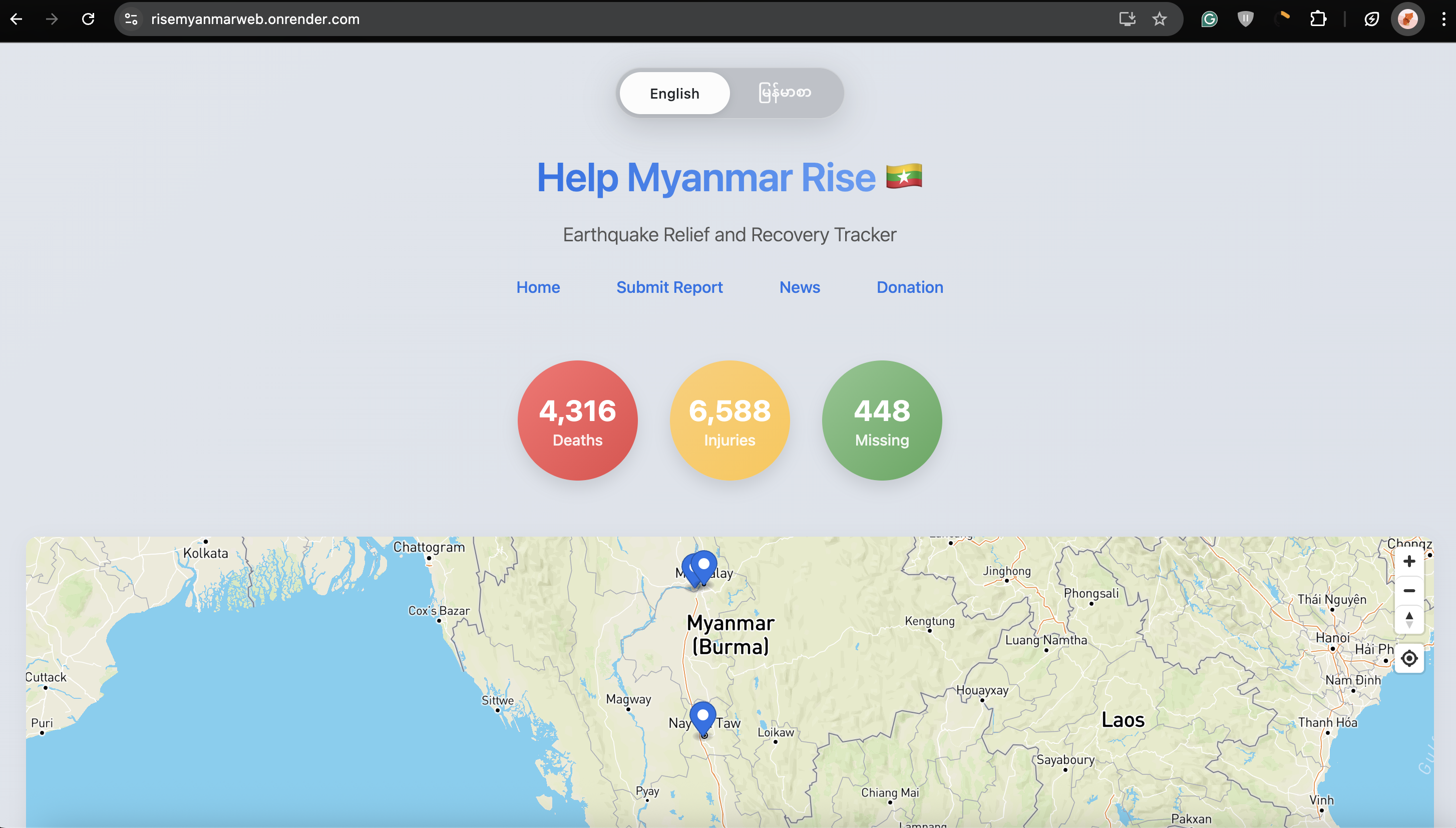Open the News navigation link
Viewport: 1456px width, 828px height.
pyautogui.click(x=800, y=287)
